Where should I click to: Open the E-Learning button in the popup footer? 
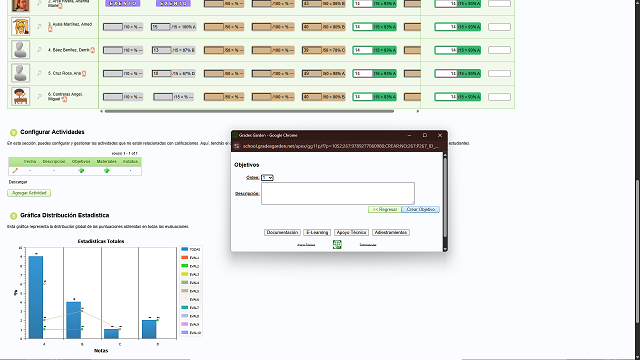(317, 232)
